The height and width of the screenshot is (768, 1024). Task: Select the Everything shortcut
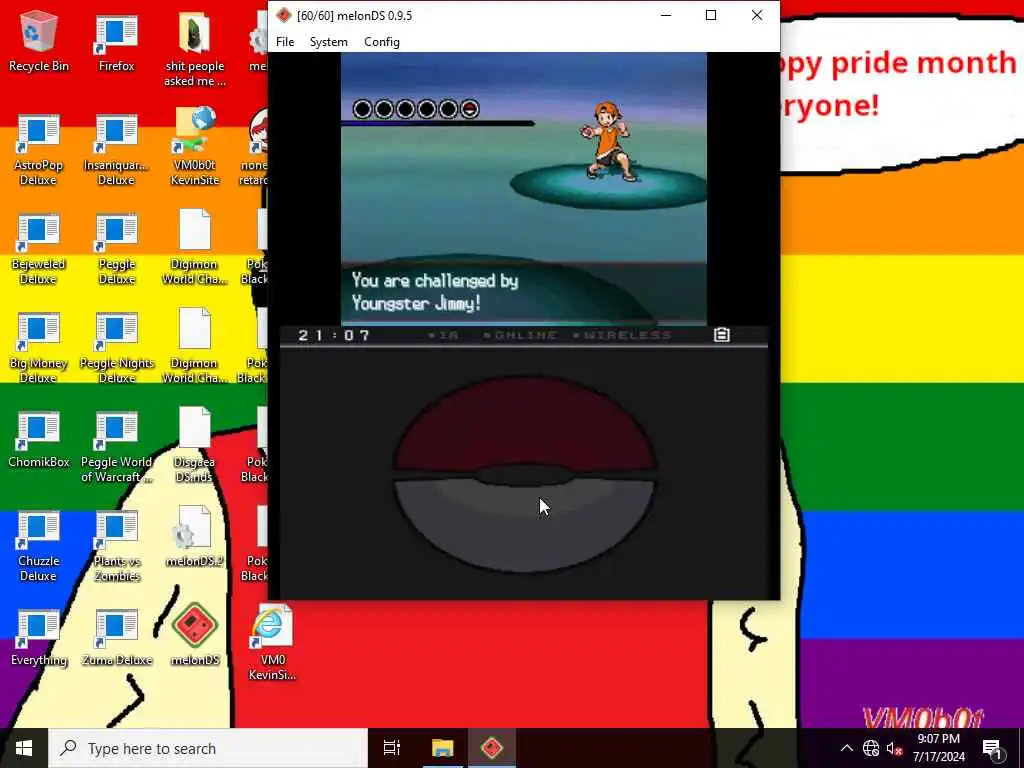[38, 639]
